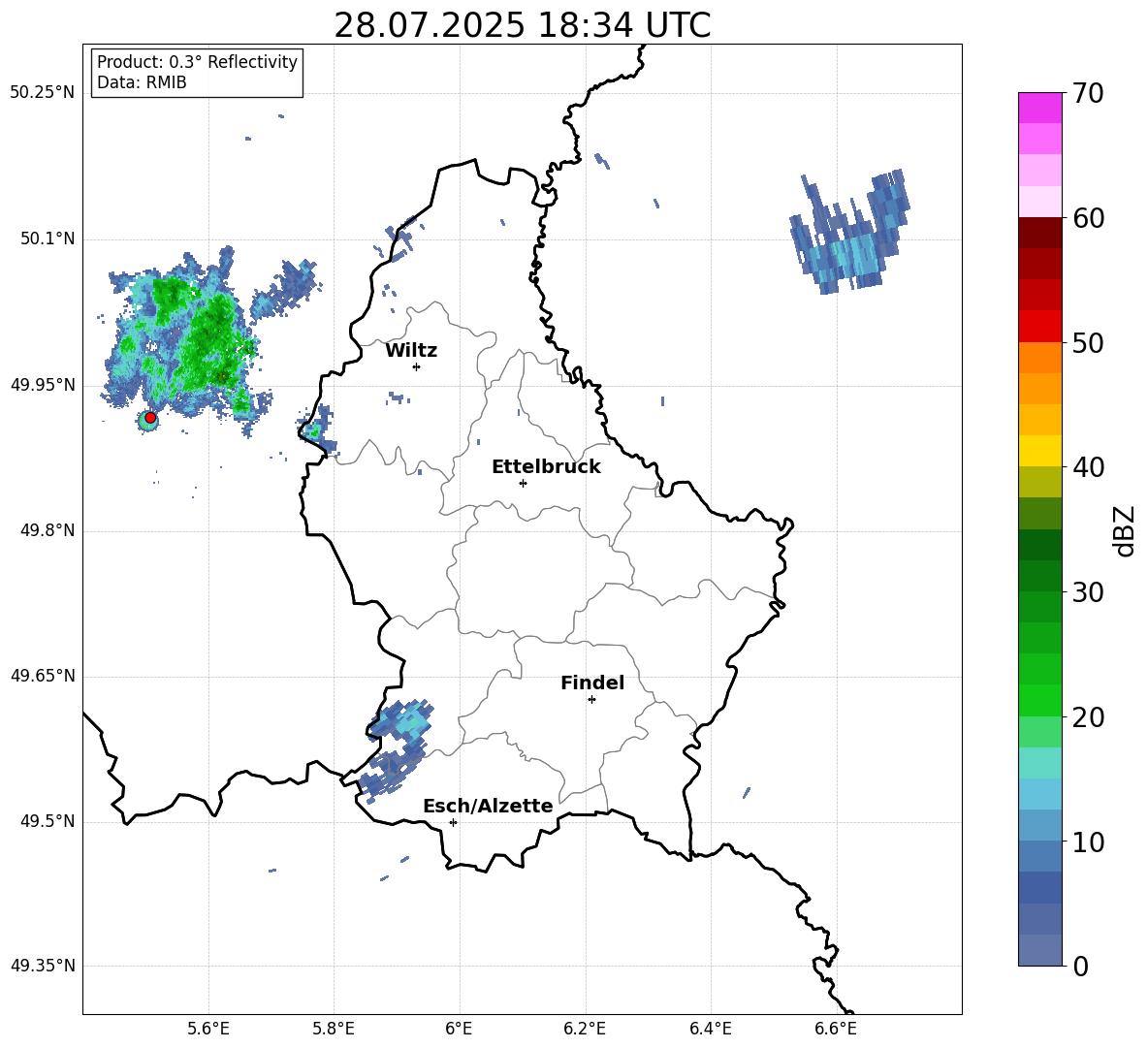
Task: Click the cross marker below Findel
Action: pos(591,700)
